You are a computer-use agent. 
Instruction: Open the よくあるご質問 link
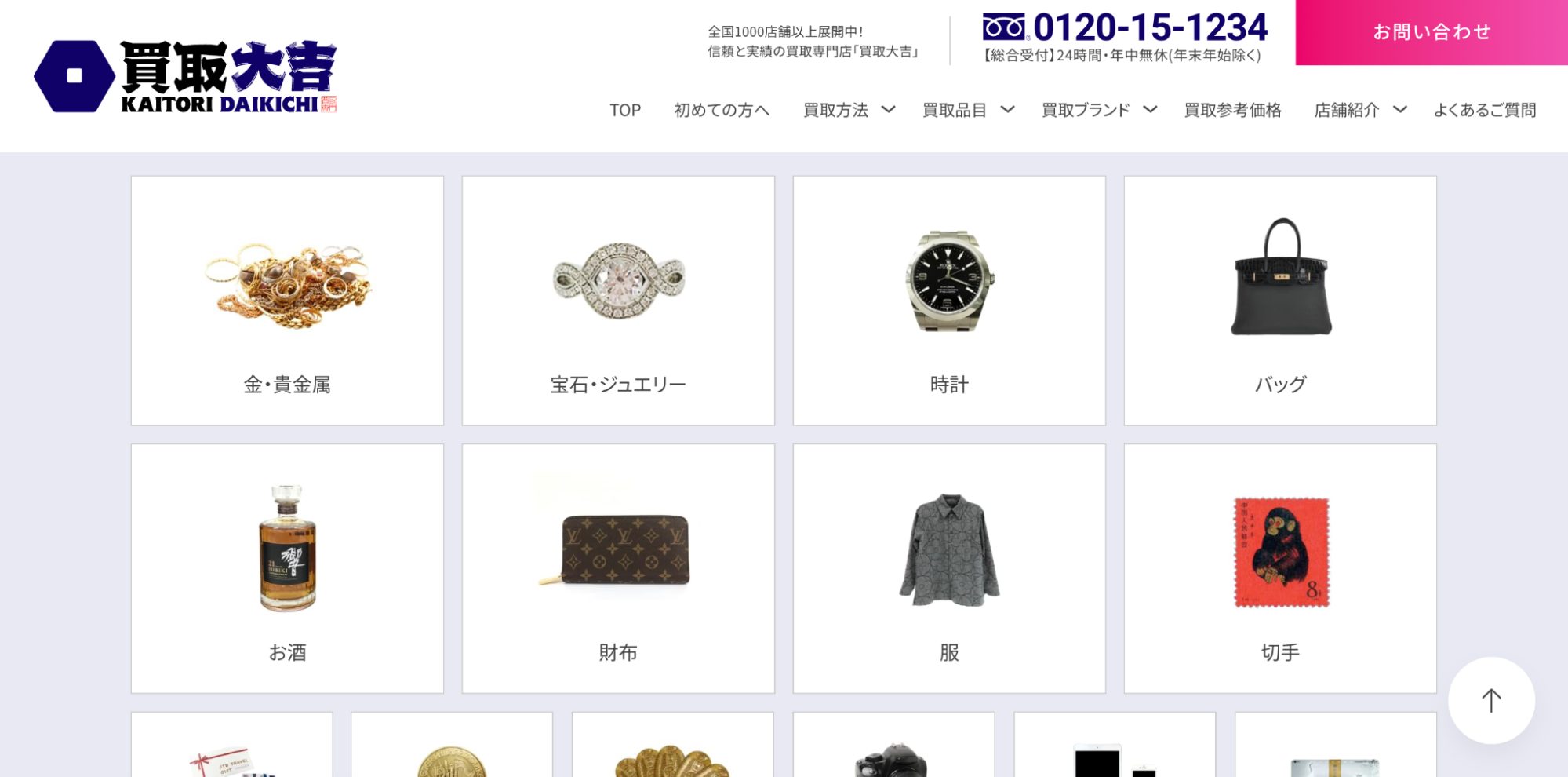tap(1484, 110)
